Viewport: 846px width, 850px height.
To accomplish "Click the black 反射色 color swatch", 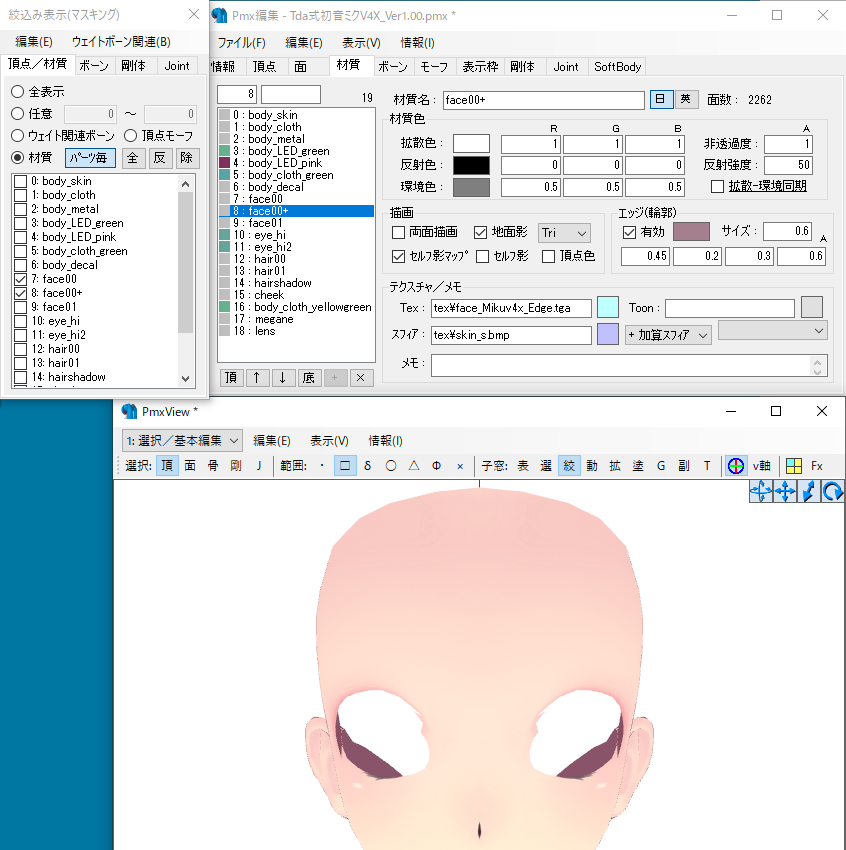I will pyautogui.click(x=469, y=164).
